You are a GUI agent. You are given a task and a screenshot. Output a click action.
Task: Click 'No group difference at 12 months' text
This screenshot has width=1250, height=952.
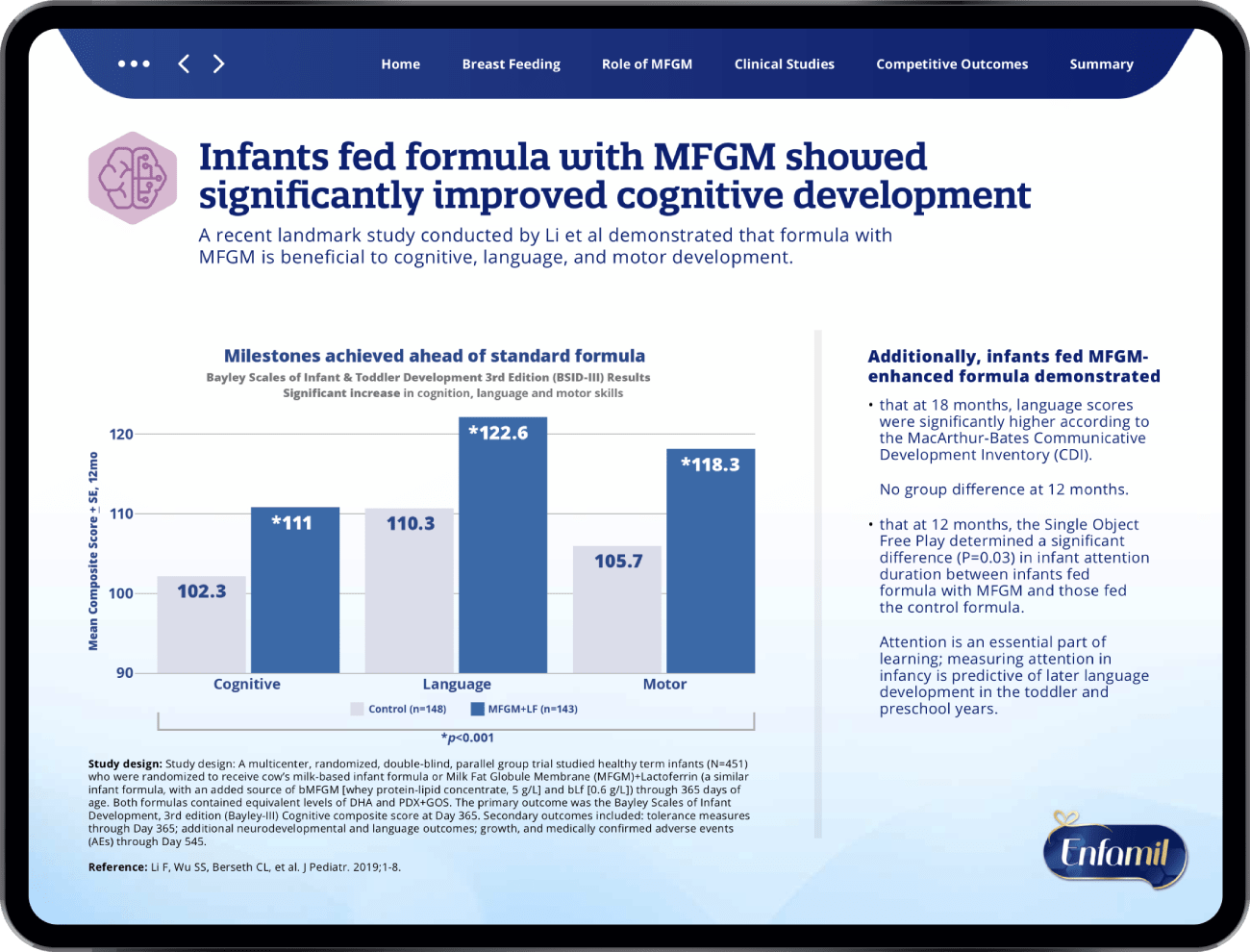(1004, 489)
